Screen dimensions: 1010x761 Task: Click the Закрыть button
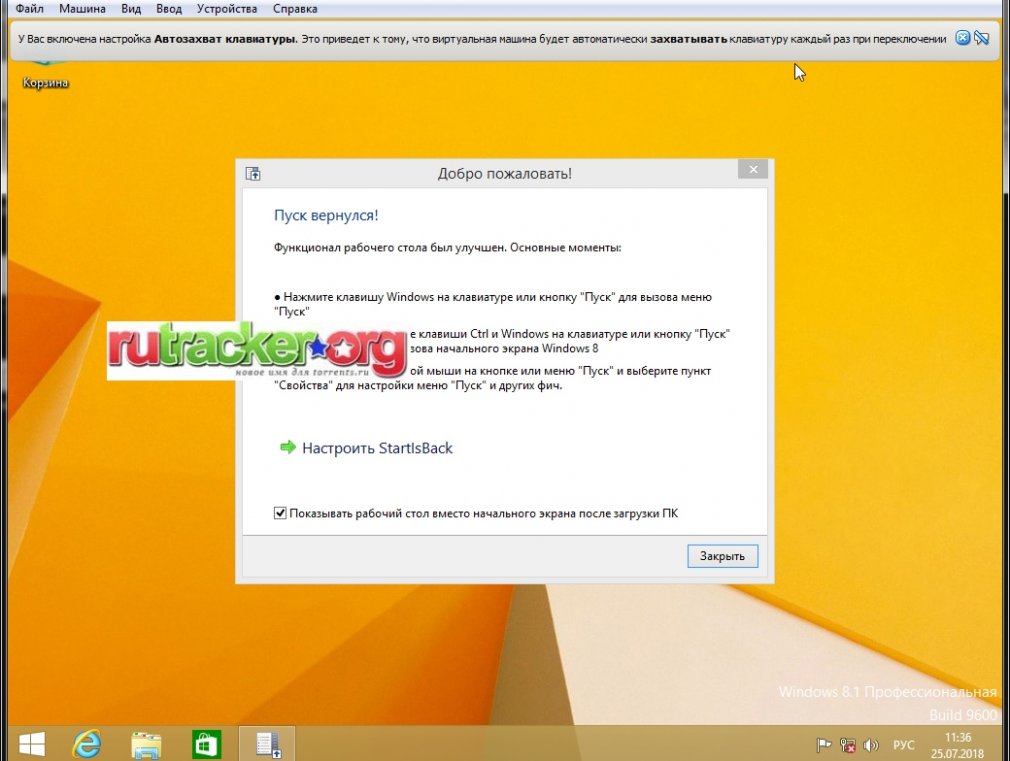pos(722,556)
